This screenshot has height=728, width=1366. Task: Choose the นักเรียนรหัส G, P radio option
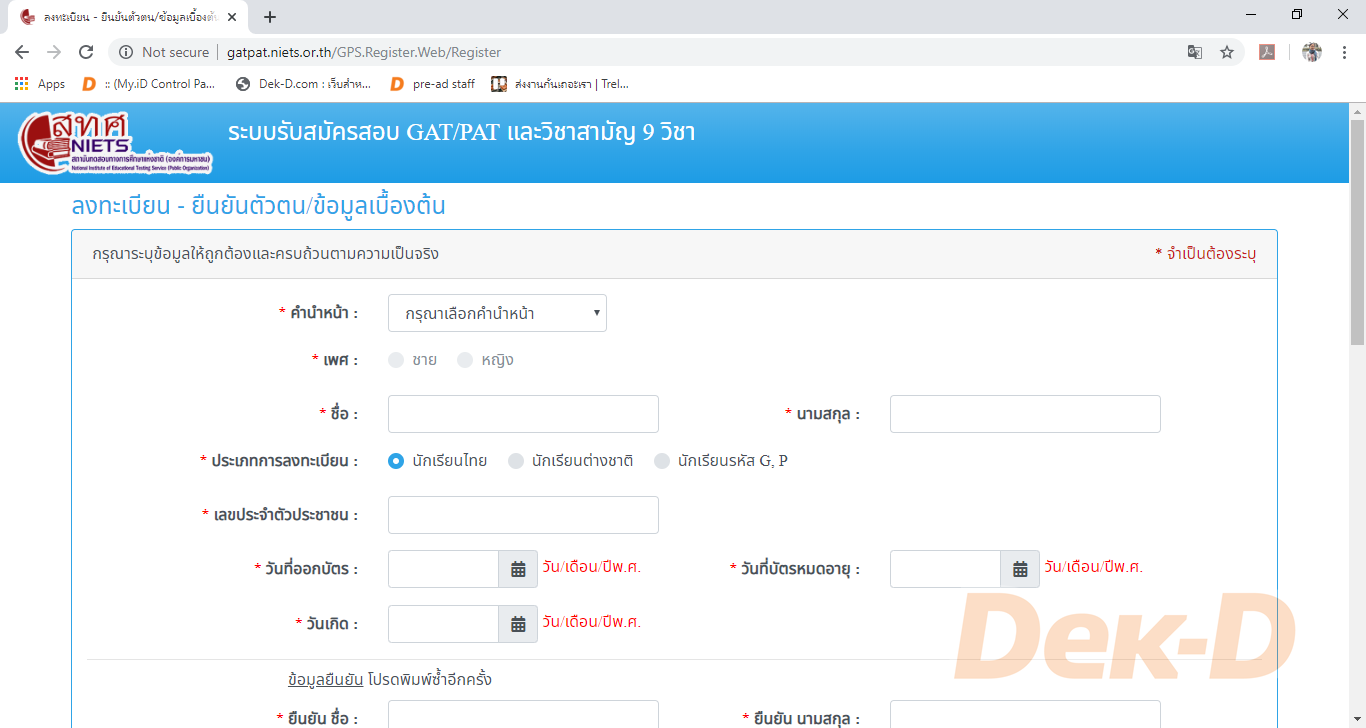point(662,461)
